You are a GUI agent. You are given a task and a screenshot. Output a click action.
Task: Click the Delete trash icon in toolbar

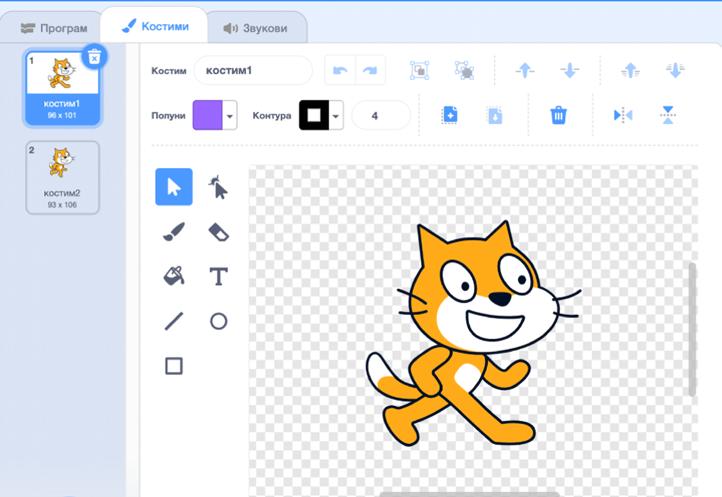[558, 115]
